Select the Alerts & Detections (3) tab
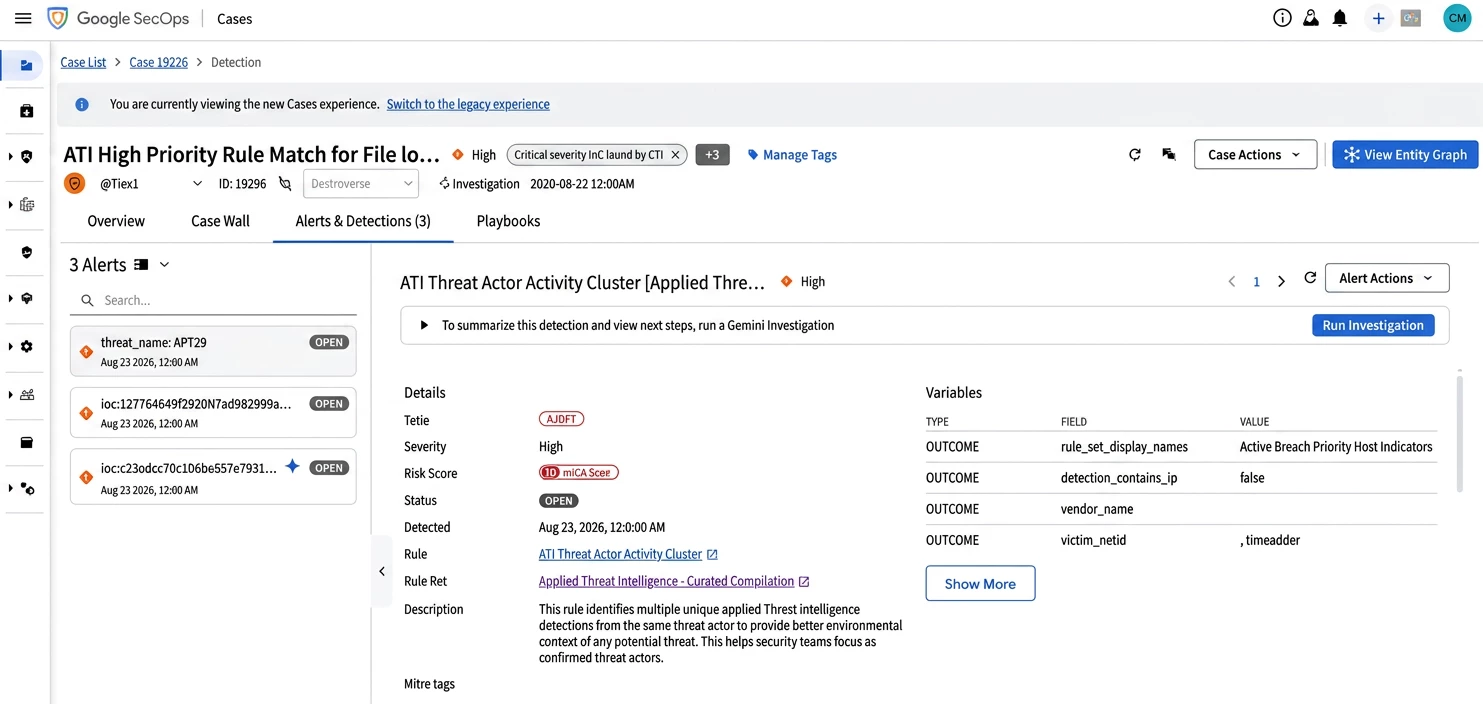This screenshot has height=704, width=1483. coord(363,221)
